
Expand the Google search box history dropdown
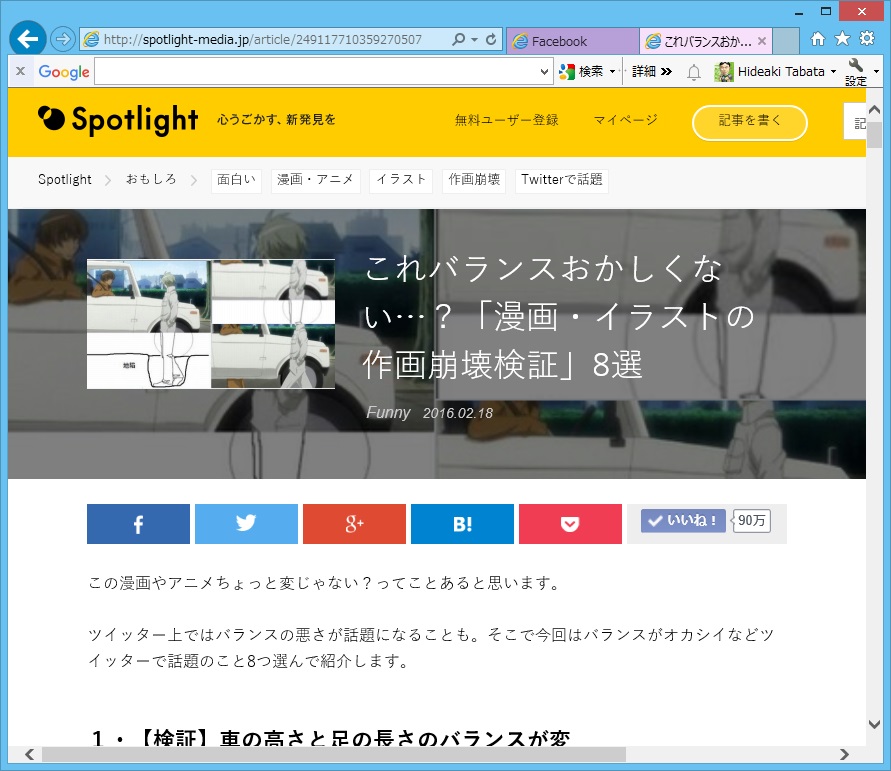544,72
